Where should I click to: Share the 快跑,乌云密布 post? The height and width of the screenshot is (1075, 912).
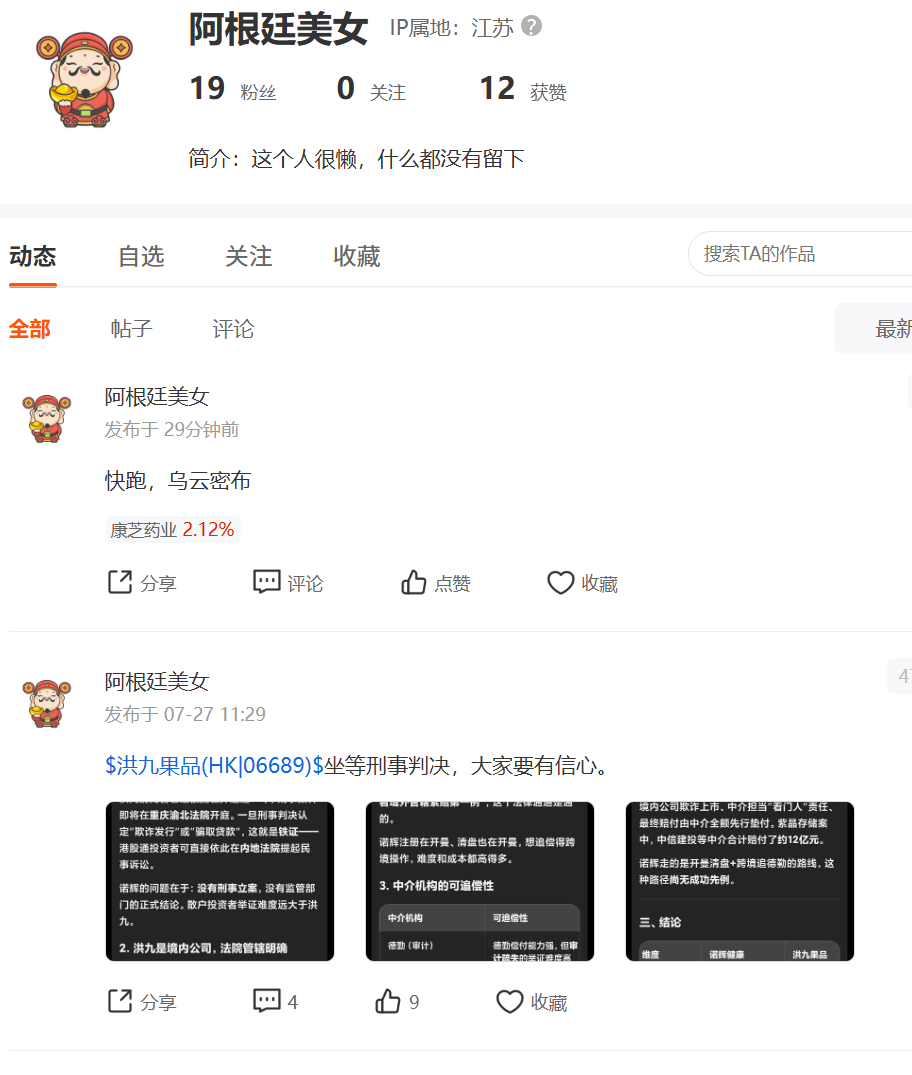[142, 583]
